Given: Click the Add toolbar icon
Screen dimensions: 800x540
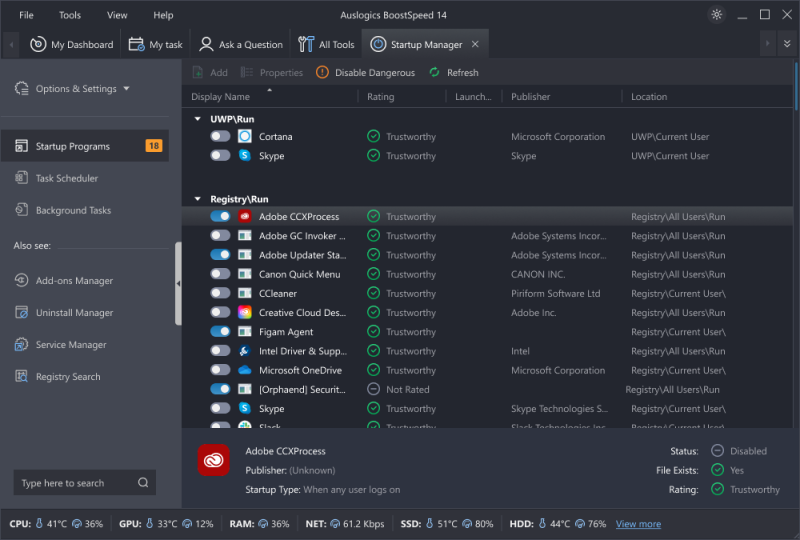Looking at the screenshot, I should tap(197, 72).
